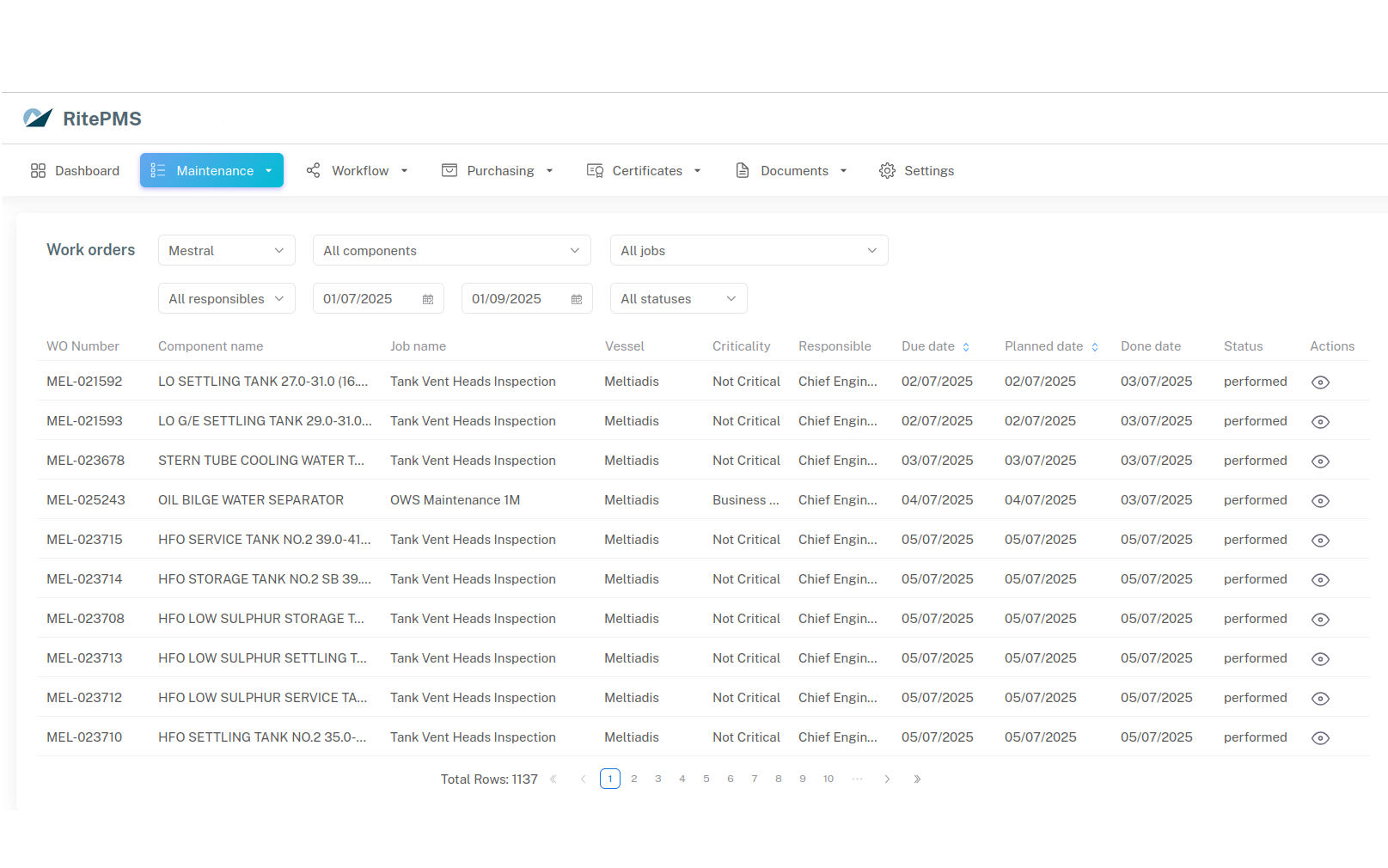Expand the Purchasing menu
The image size is (1388, 868).
point(498,171)
